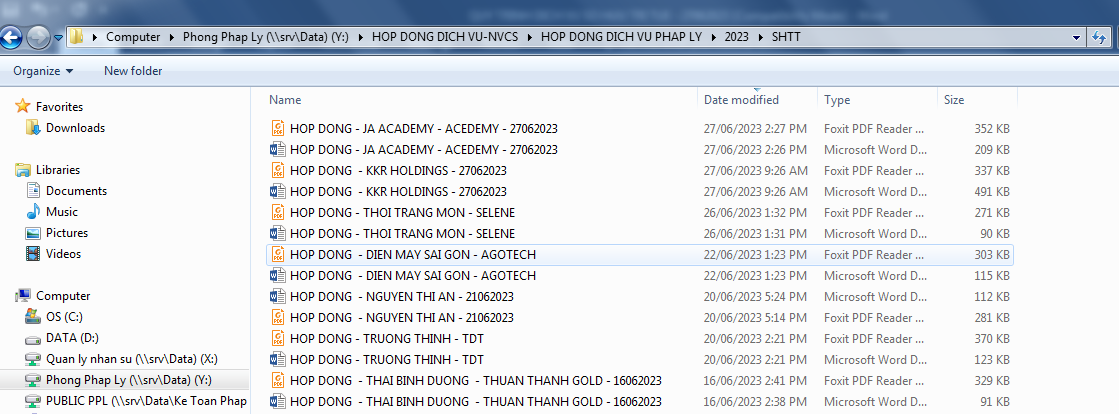Viewport: 1119px width, 414px height.
Task: Select the 115 KB DIEN MAY SAI GON filename
Action: (412, 276)
